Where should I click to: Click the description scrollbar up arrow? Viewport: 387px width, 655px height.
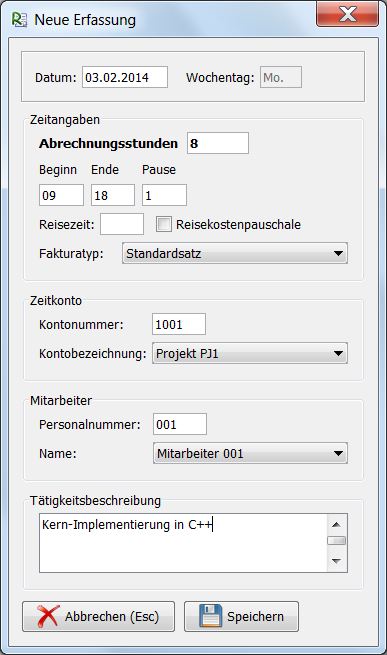(x=336, y=525)
